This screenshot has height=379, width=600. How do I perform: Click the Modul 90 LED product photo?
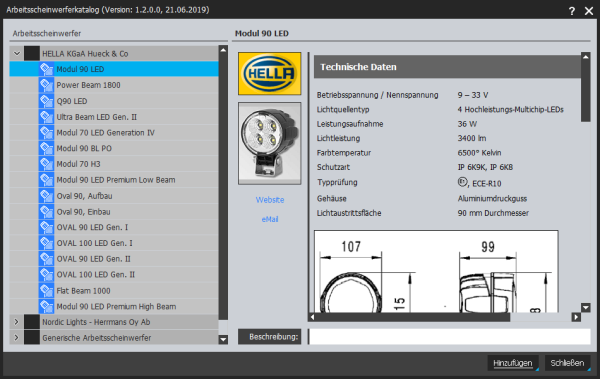tap(270, 144)
